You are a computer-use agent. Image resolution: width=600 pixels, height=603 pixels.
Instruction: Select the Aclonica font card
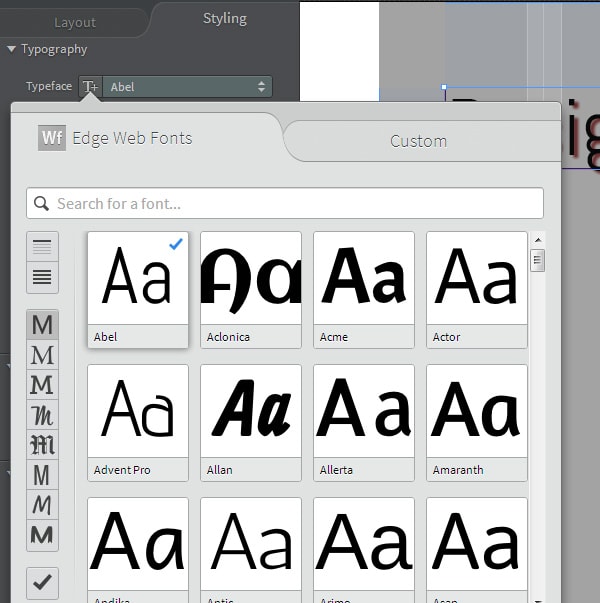coord(251,290)
